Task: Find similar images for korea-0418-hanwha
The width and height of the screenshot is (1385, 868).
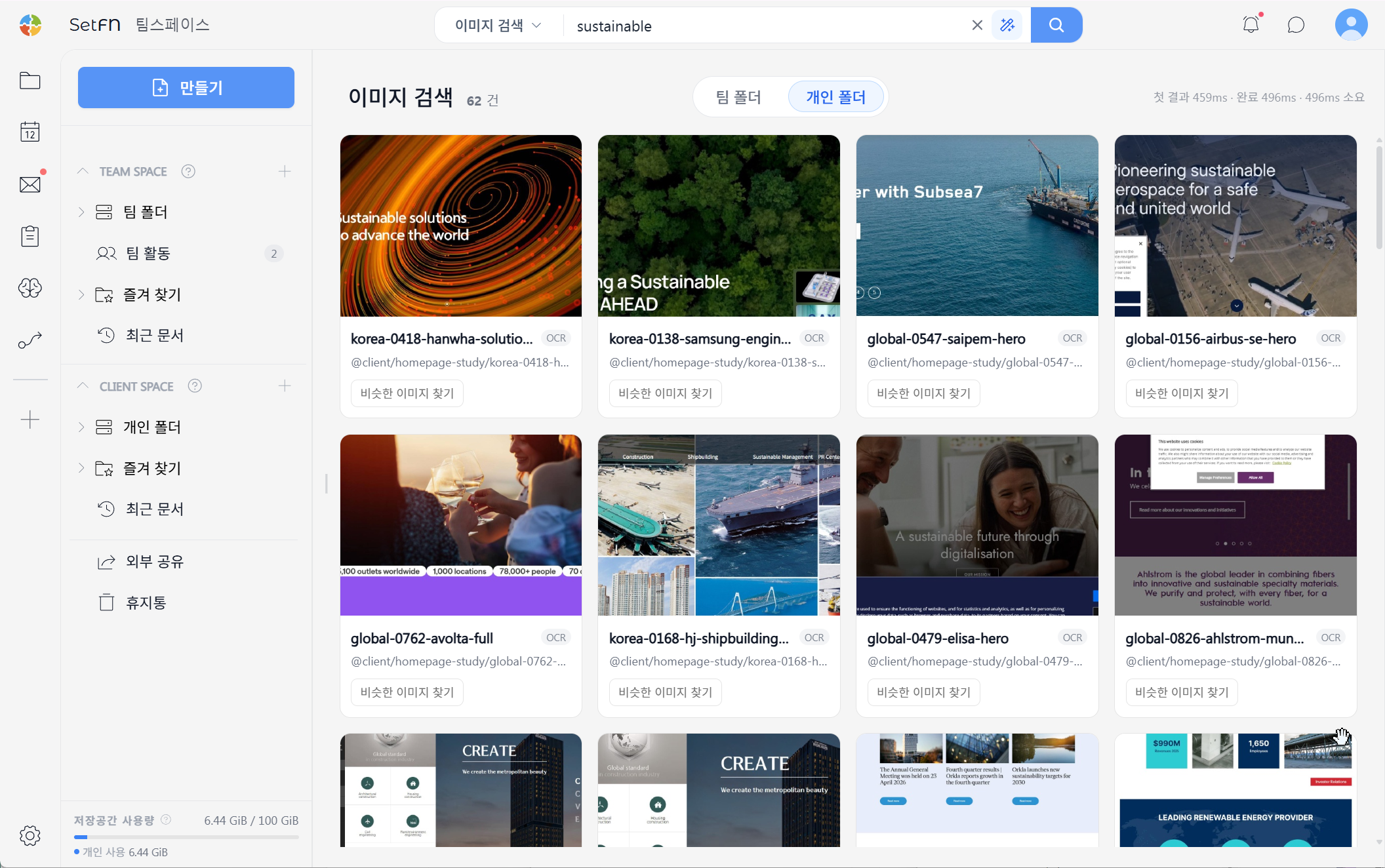Action: pos(407,393)
